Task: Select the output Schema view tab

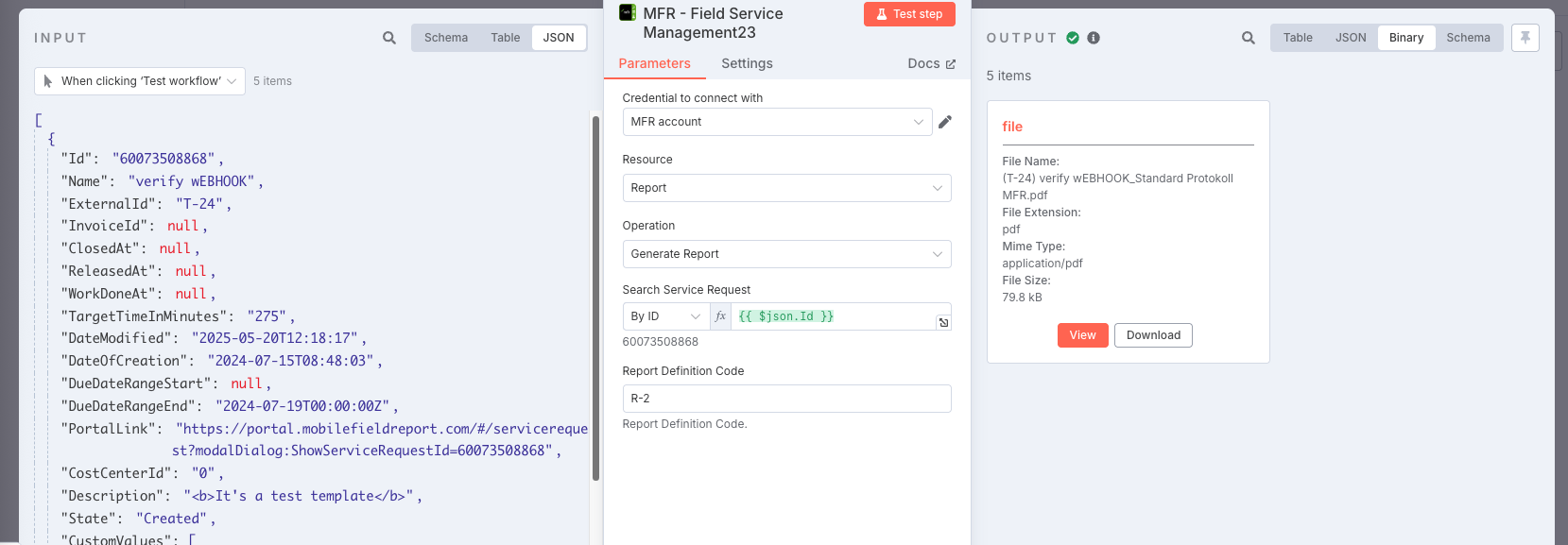Action: click(x=1468, y=38)
